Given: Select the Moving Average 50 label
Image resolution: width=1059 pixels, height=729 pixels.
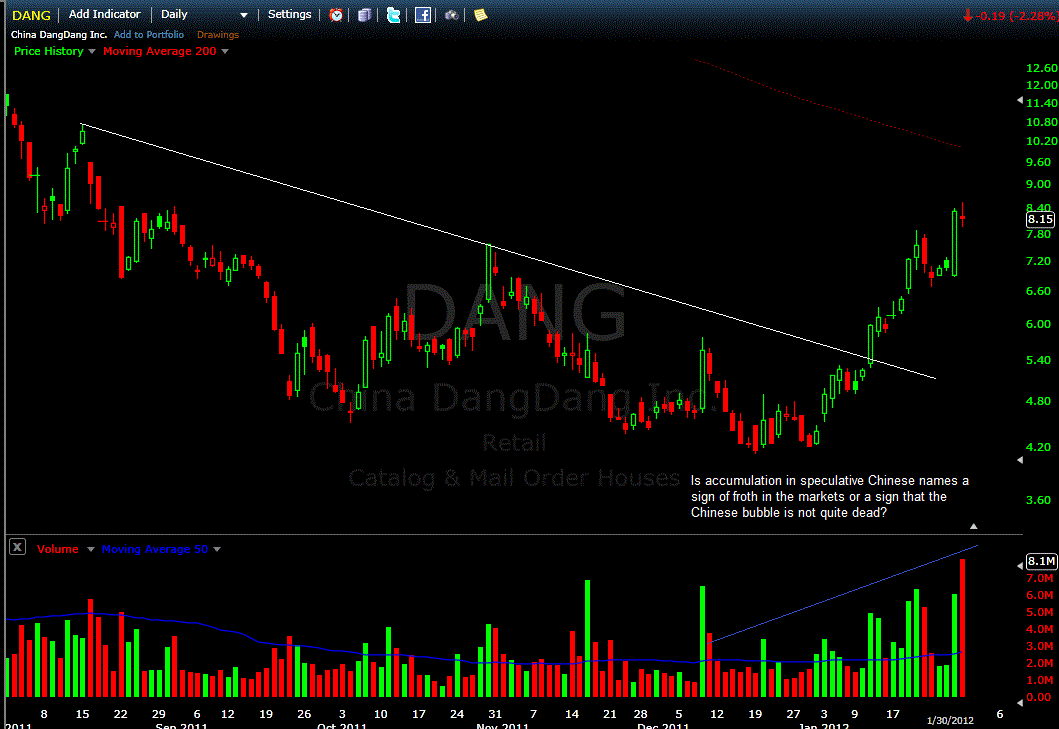Looking at the screenshot, I should (155, 549).
